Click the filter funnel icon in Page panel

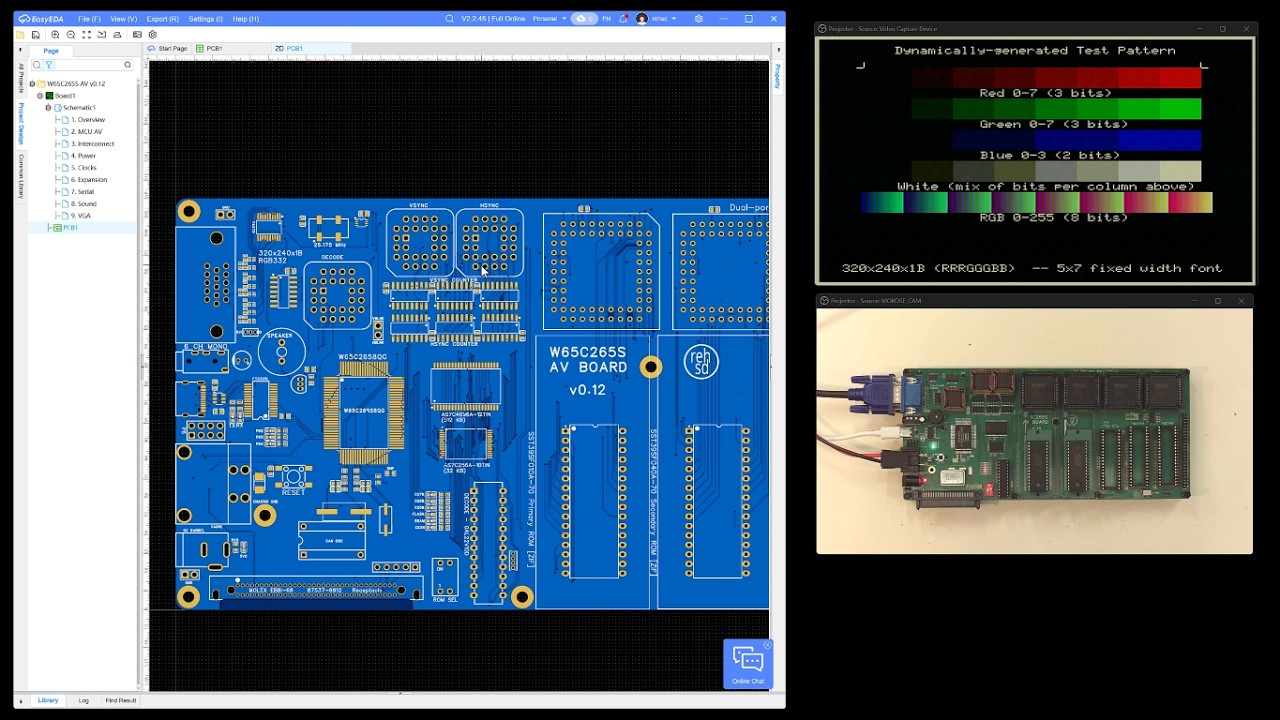pos(48,65)
